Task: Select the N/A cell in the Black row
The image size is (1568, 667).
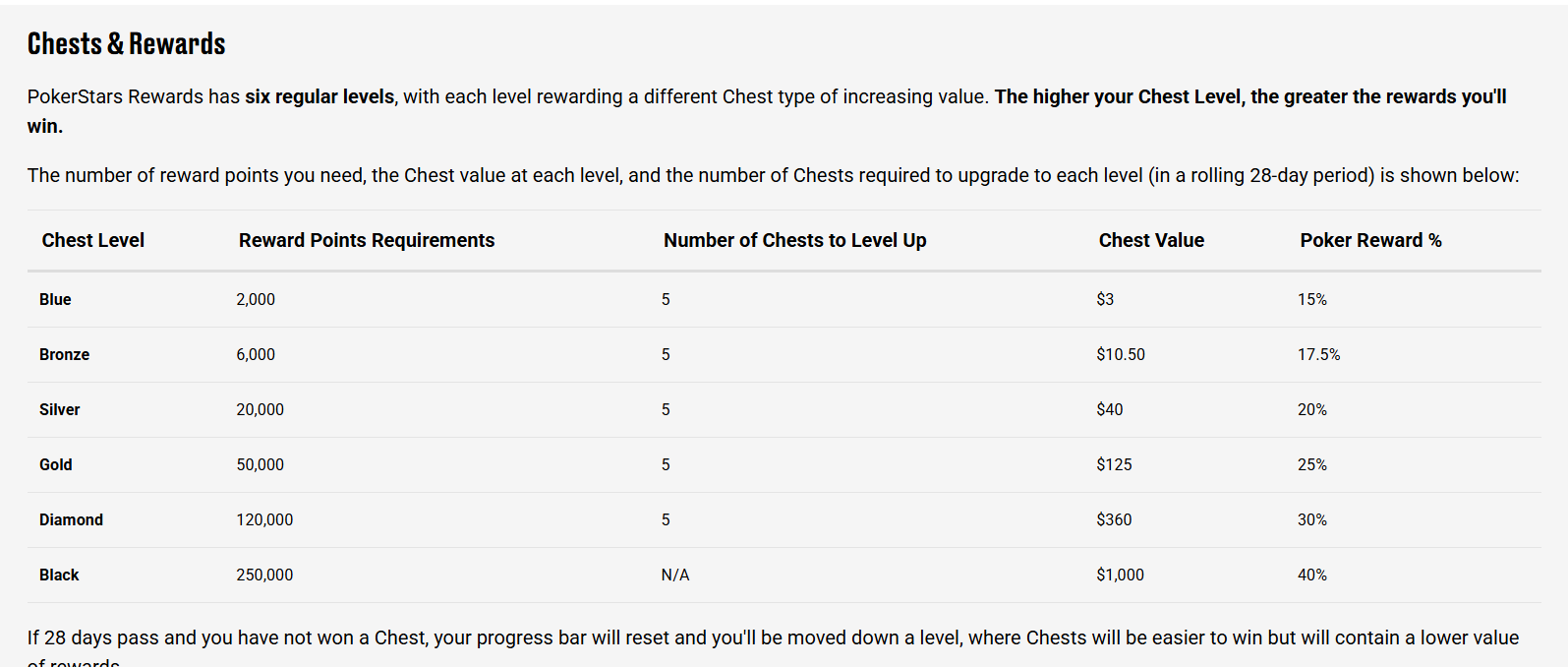Action: click(675, 575)
